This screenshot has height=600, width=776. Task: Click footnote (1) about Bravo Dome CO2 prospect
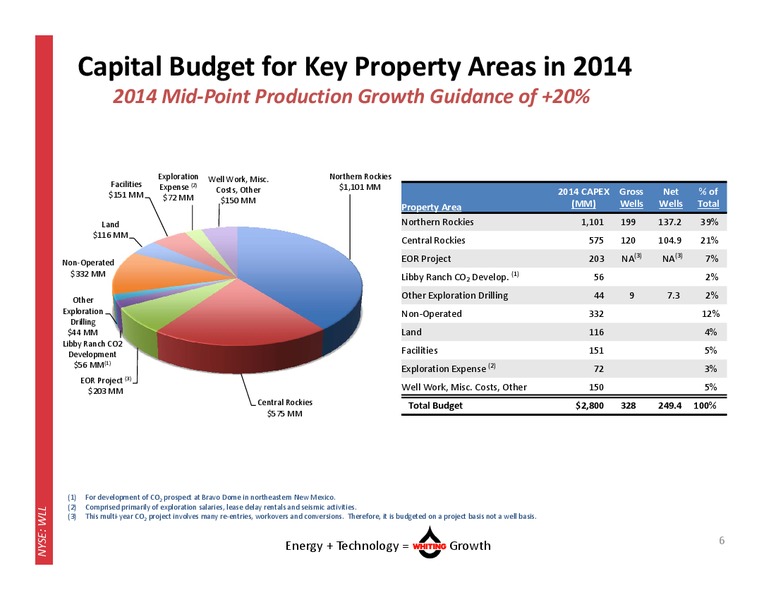pos(201,497)
